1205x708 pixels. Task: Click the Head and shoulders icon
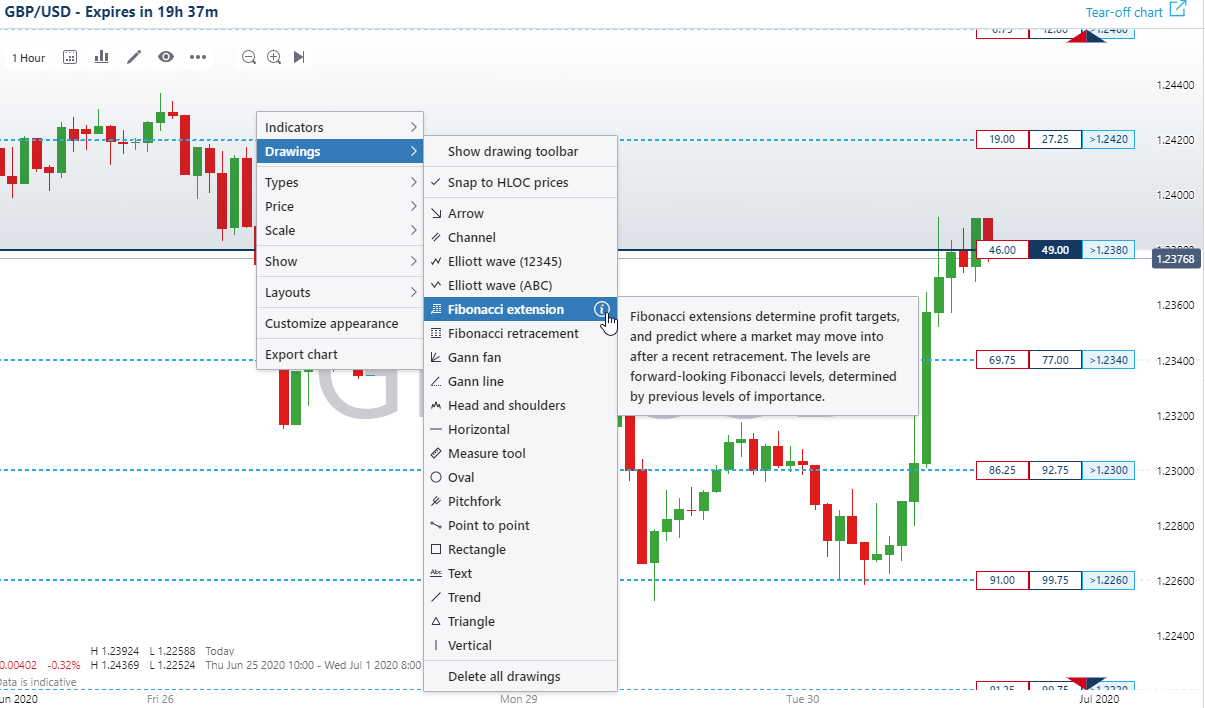click(x=435, y=405)
